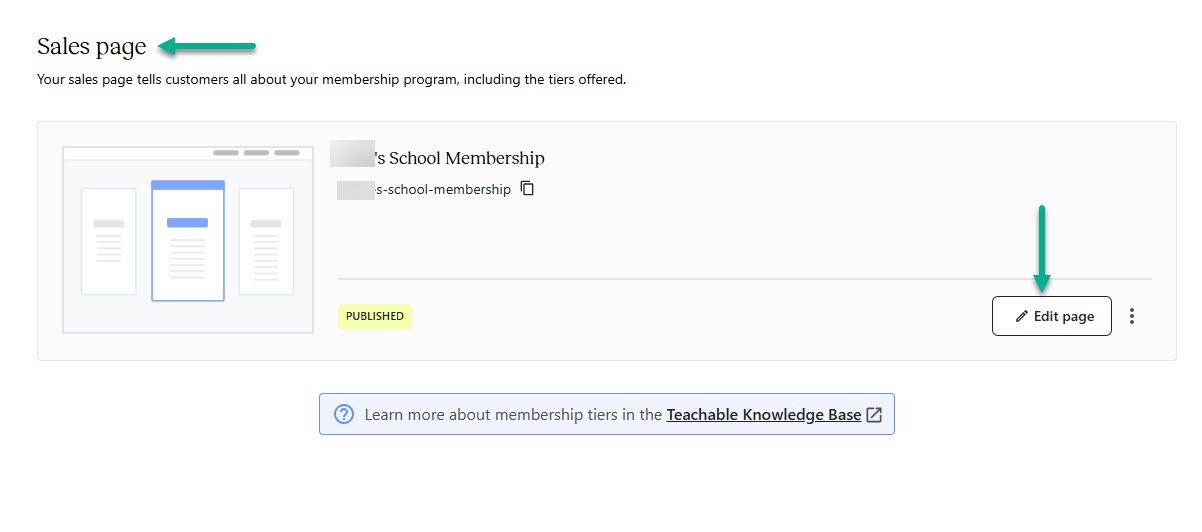Select the highlighted middle tier in thumbnail
The image size is (1202, 532).
click(188, 240)
